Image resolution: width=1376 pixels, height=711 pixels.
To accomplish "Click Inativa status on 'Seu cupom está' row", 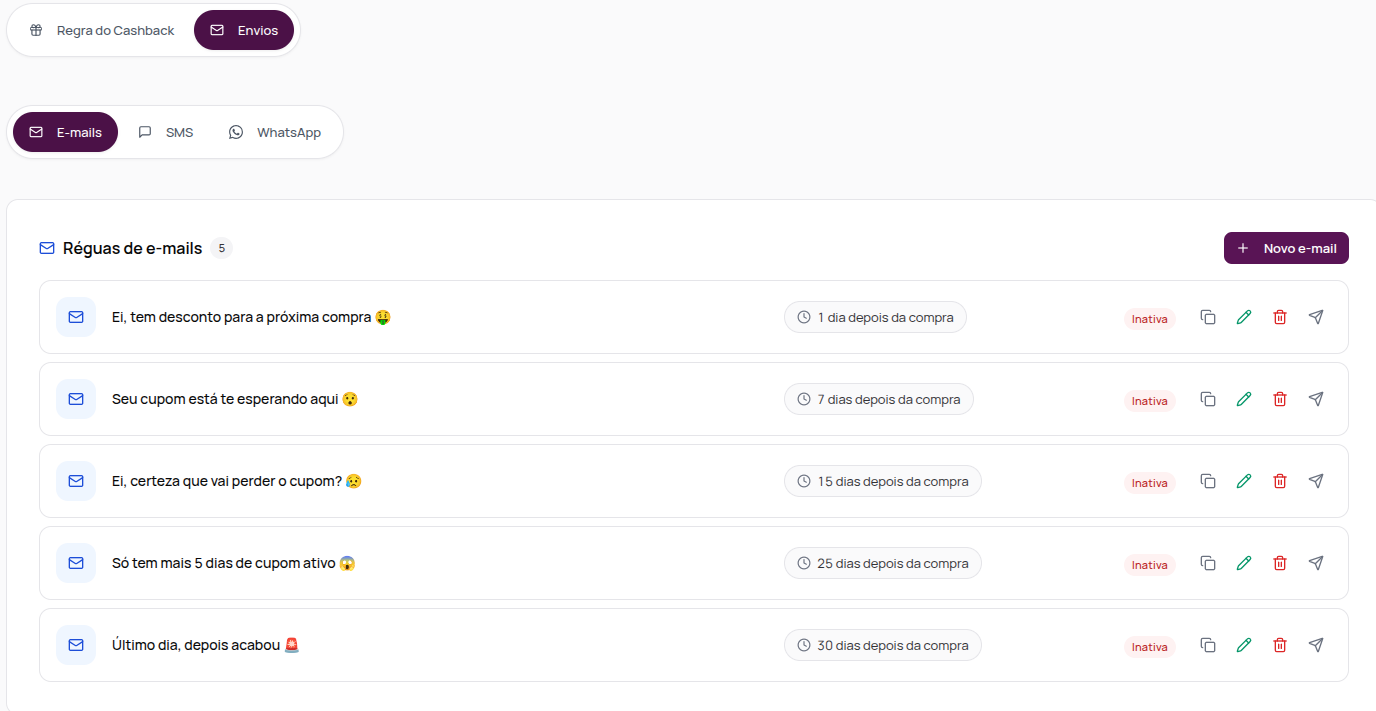I will 1150,401.
